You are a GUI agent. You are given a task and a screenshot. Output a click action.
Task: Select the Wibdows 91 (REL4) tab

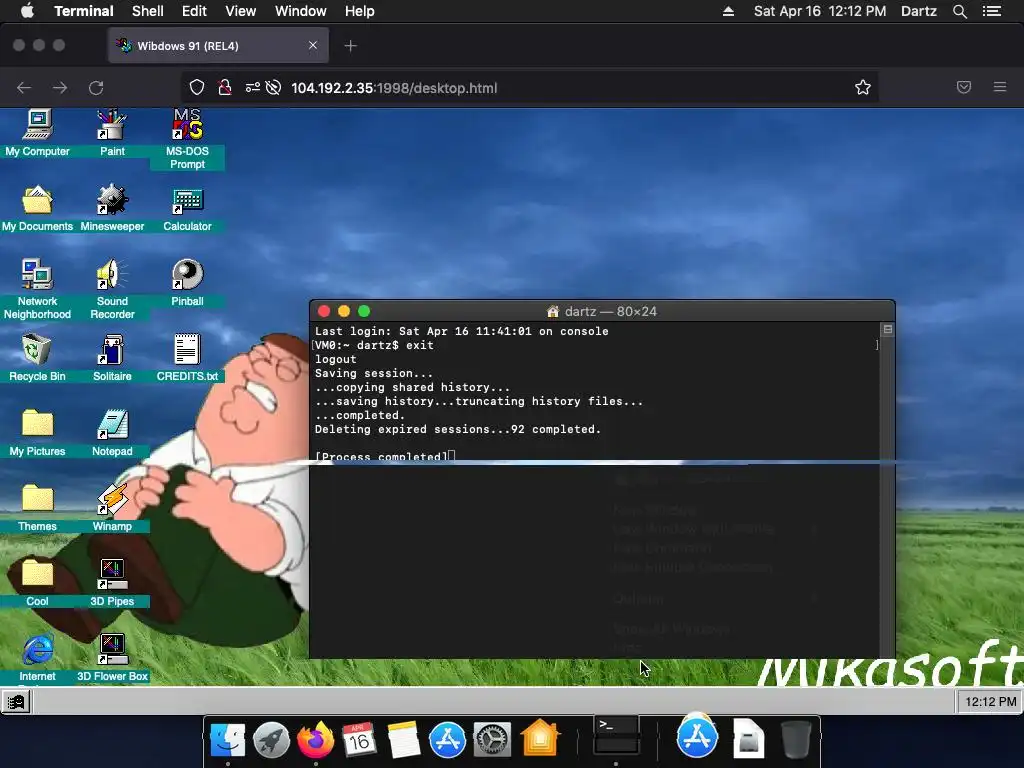218,46
